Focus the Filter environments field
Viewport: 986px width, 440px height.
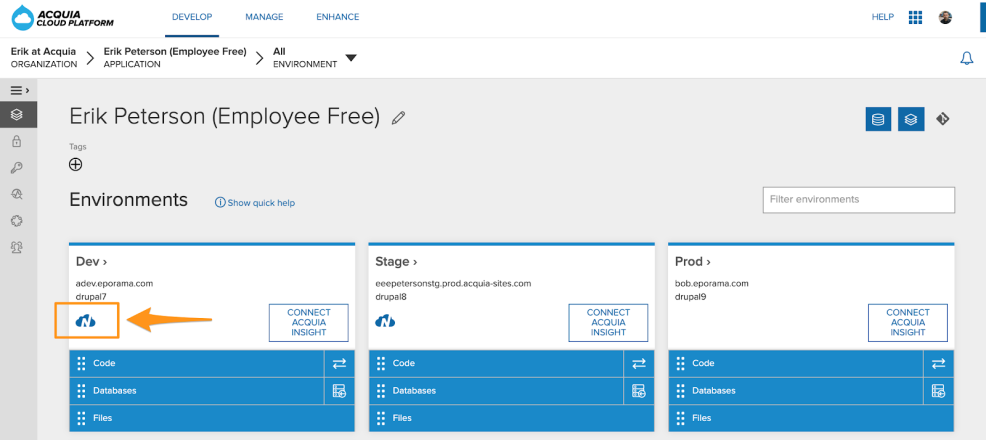(x=859, y=199)
